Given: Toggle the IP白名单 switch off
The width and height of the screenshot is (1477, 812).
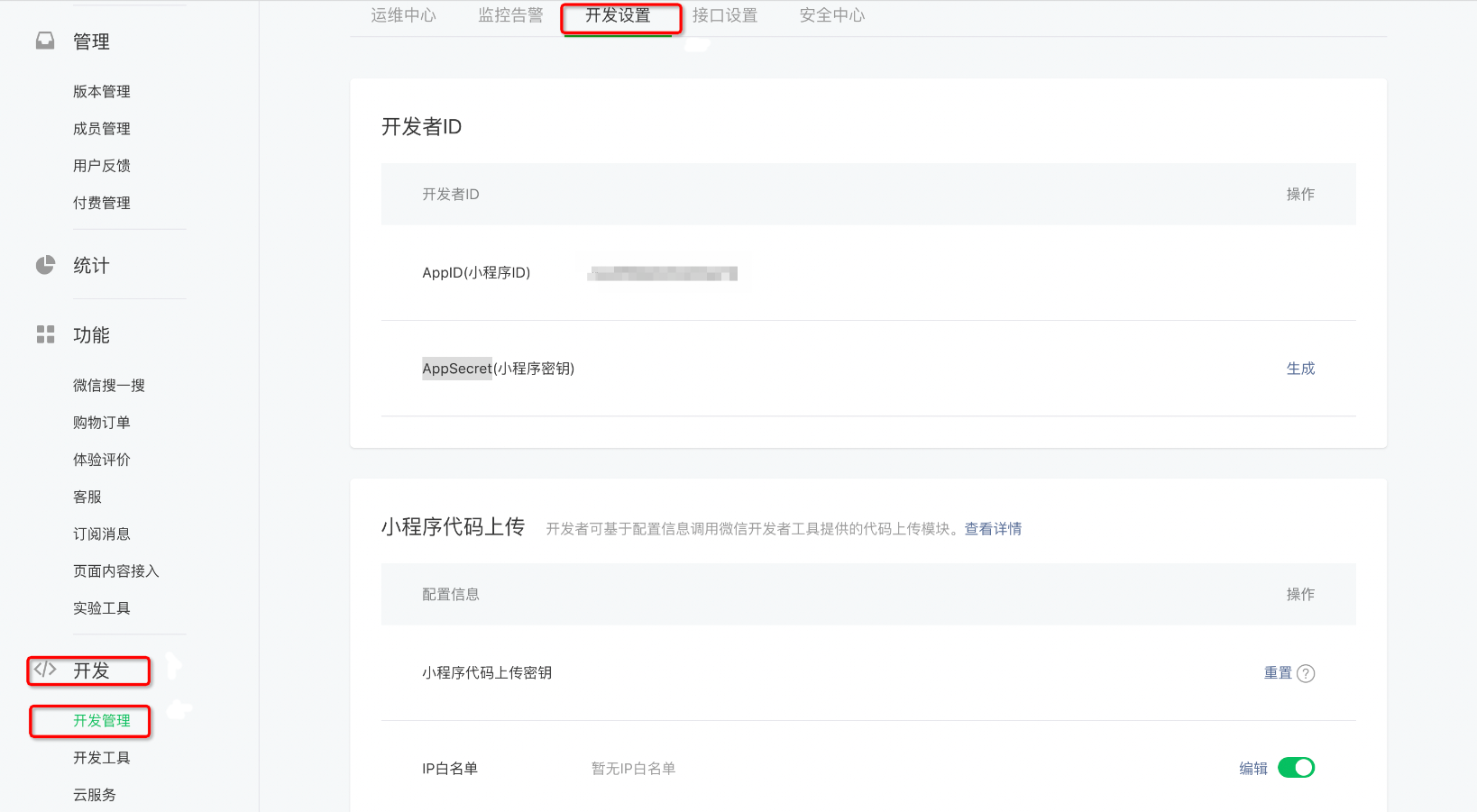Looking at the screenshot, I should [1296, 768].
